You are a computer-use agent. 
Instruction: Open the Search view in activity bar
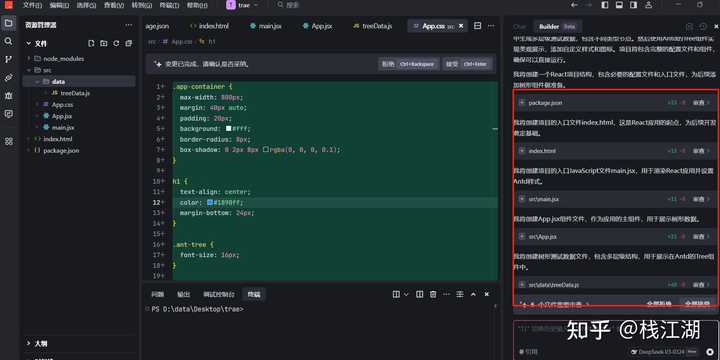click(x=8, y=41)
